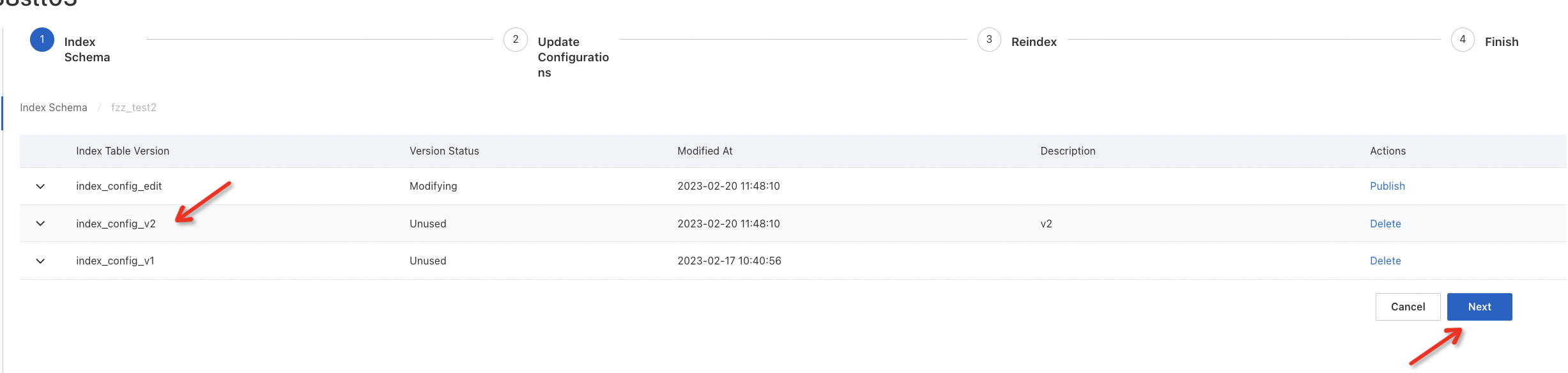Publish the index_config_edit version

click(x=1387, y=186)
